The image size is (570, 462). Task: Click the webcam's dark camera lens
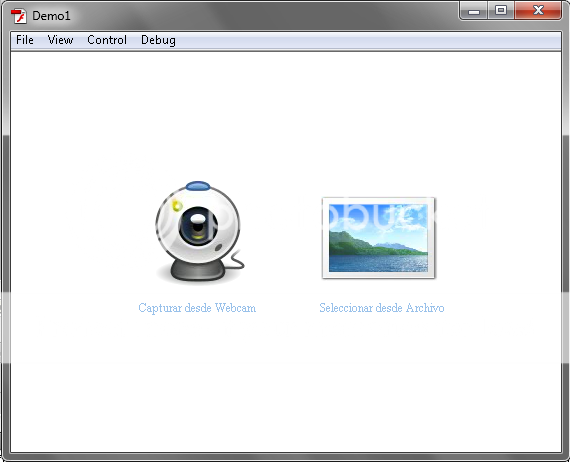coord(198,226)
